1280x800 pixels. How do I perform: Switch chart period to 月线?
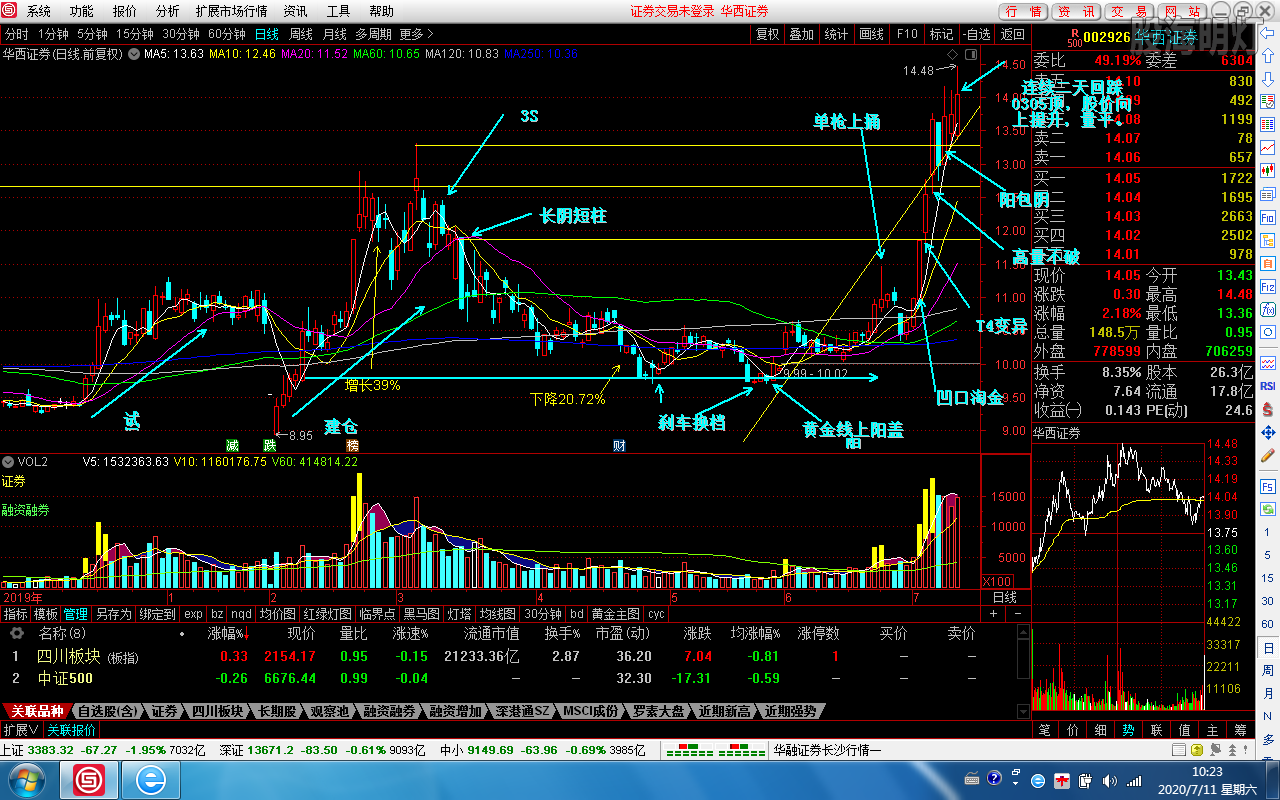tap(334, 34)
